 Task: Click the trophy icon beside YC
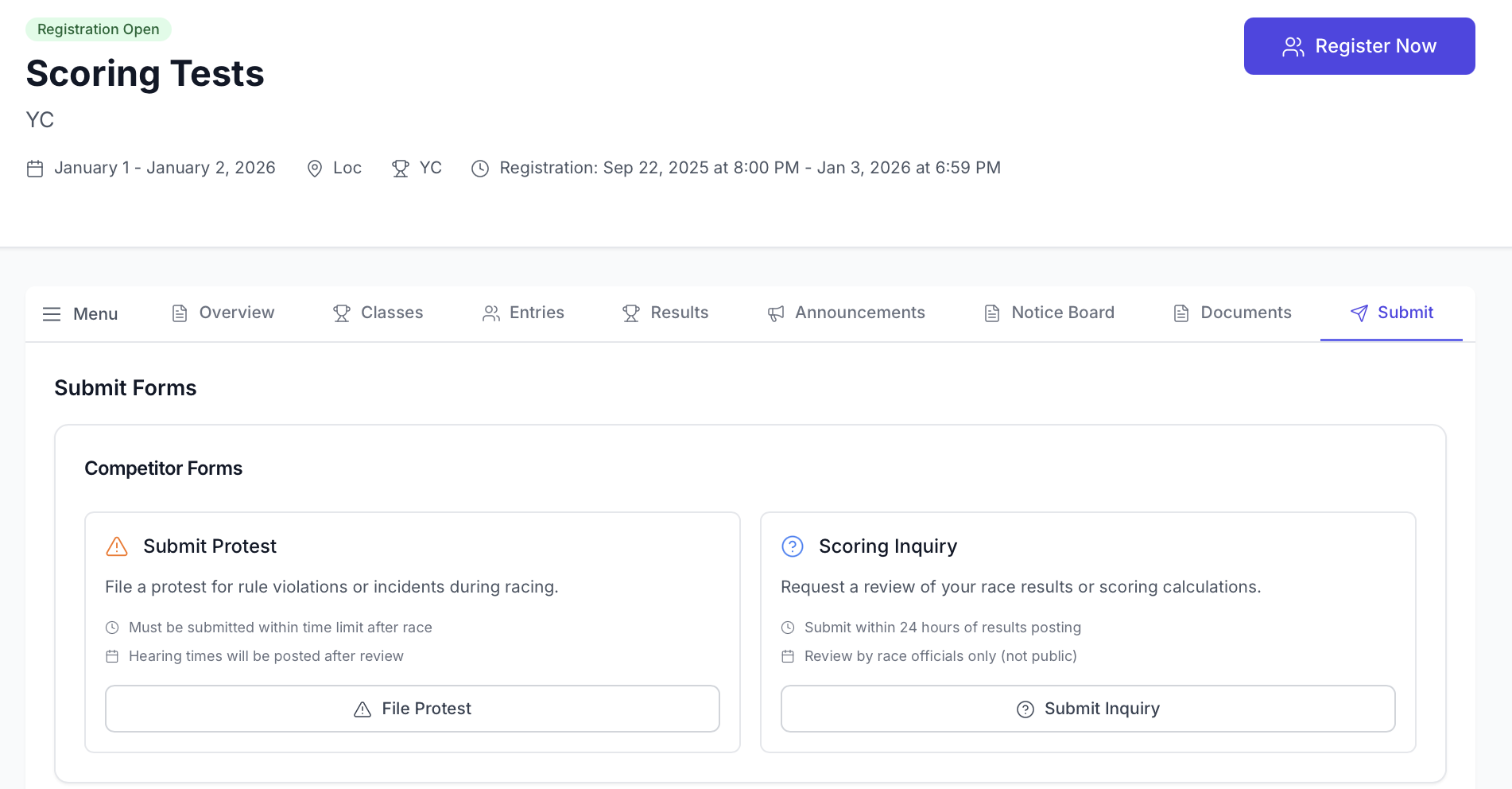tap(399, 168)
